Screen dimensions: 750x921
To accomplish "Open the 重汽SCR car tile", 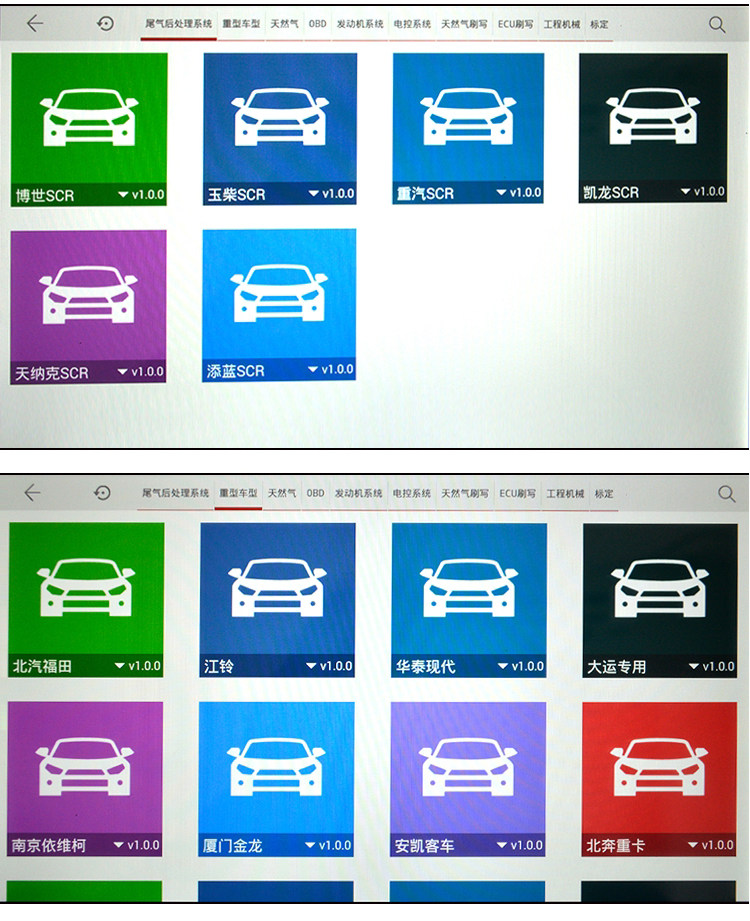I will point(468,128).
